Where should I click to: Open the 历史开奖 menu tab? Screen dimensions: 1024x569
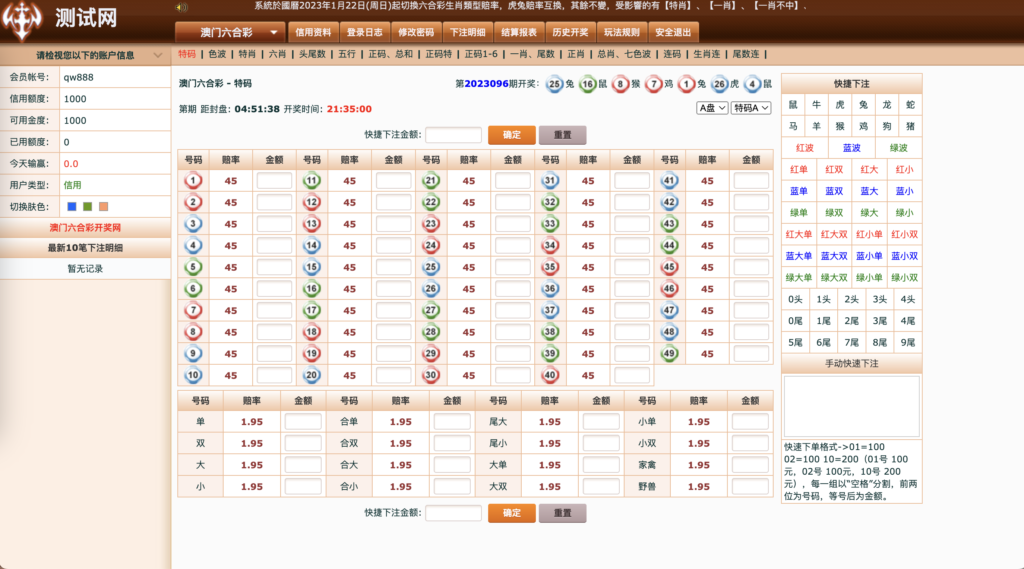(x=571, y=32)
